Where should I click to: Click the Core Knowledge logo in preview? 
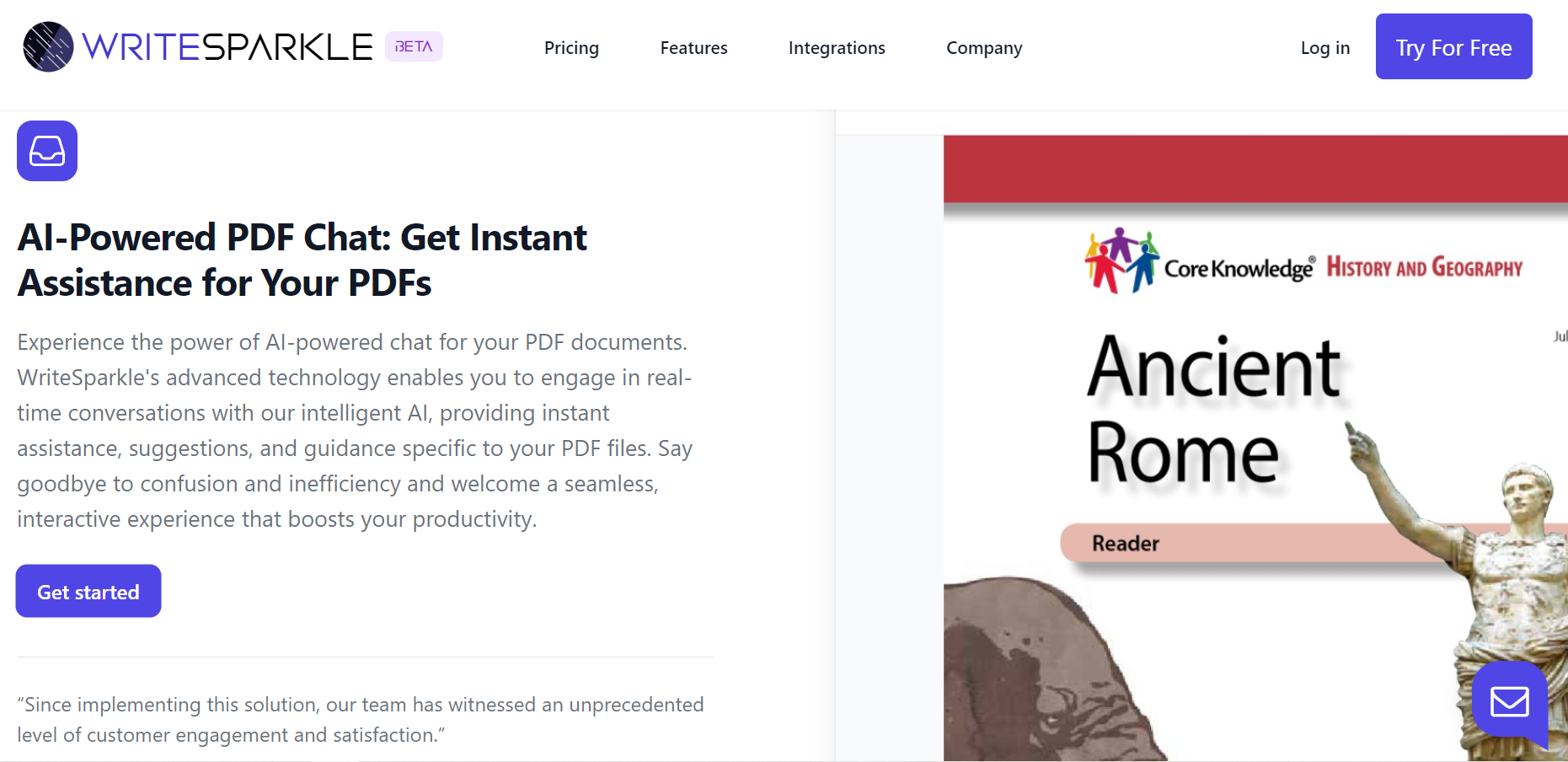pyautogui.click(x=1199, y=261)
